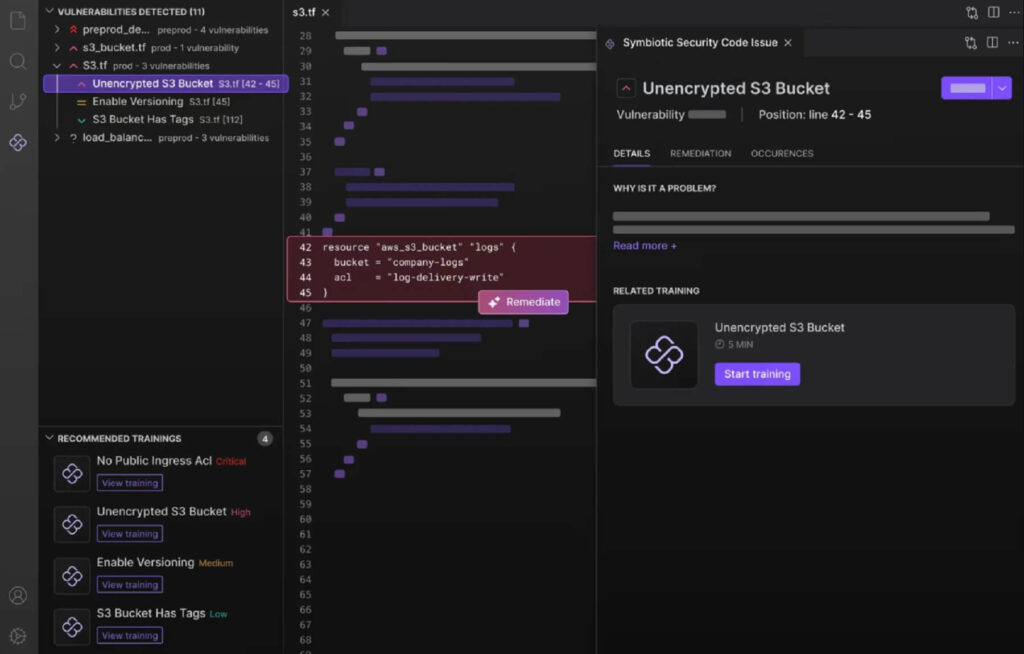Expand the preprod_de... file node

click(x=57, y=29)
